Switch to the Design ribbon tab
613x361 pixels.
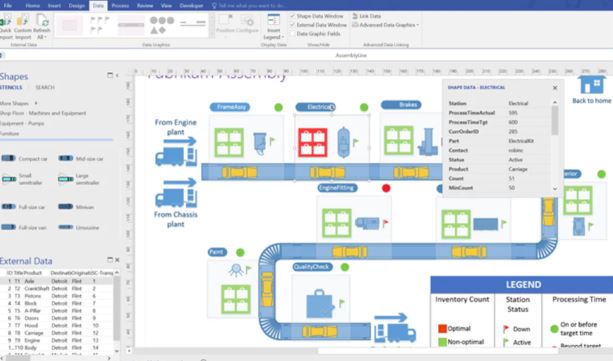click(x=76, y=5)
